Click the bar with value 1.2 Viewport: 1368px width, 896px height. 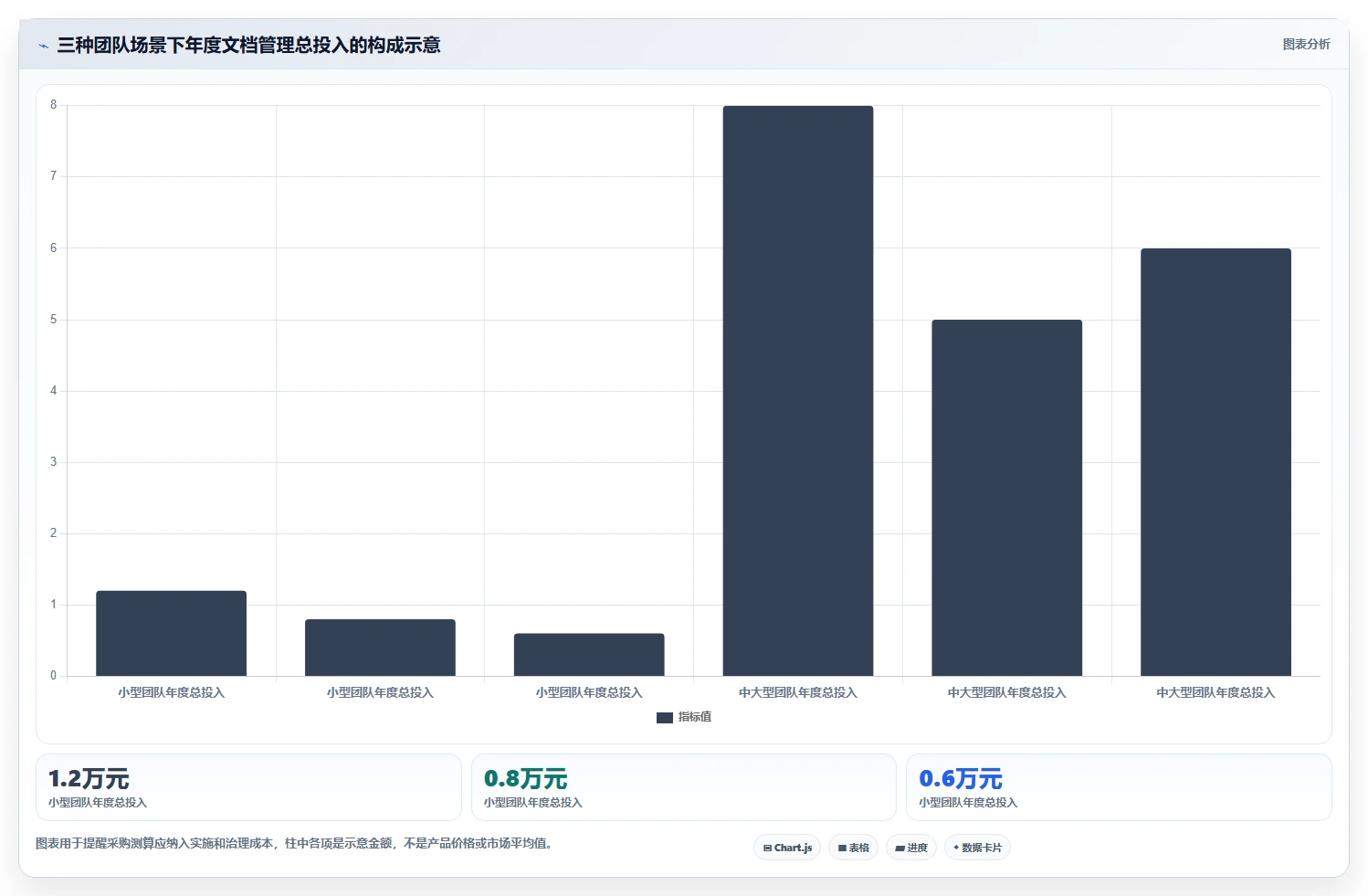(172, 633)
